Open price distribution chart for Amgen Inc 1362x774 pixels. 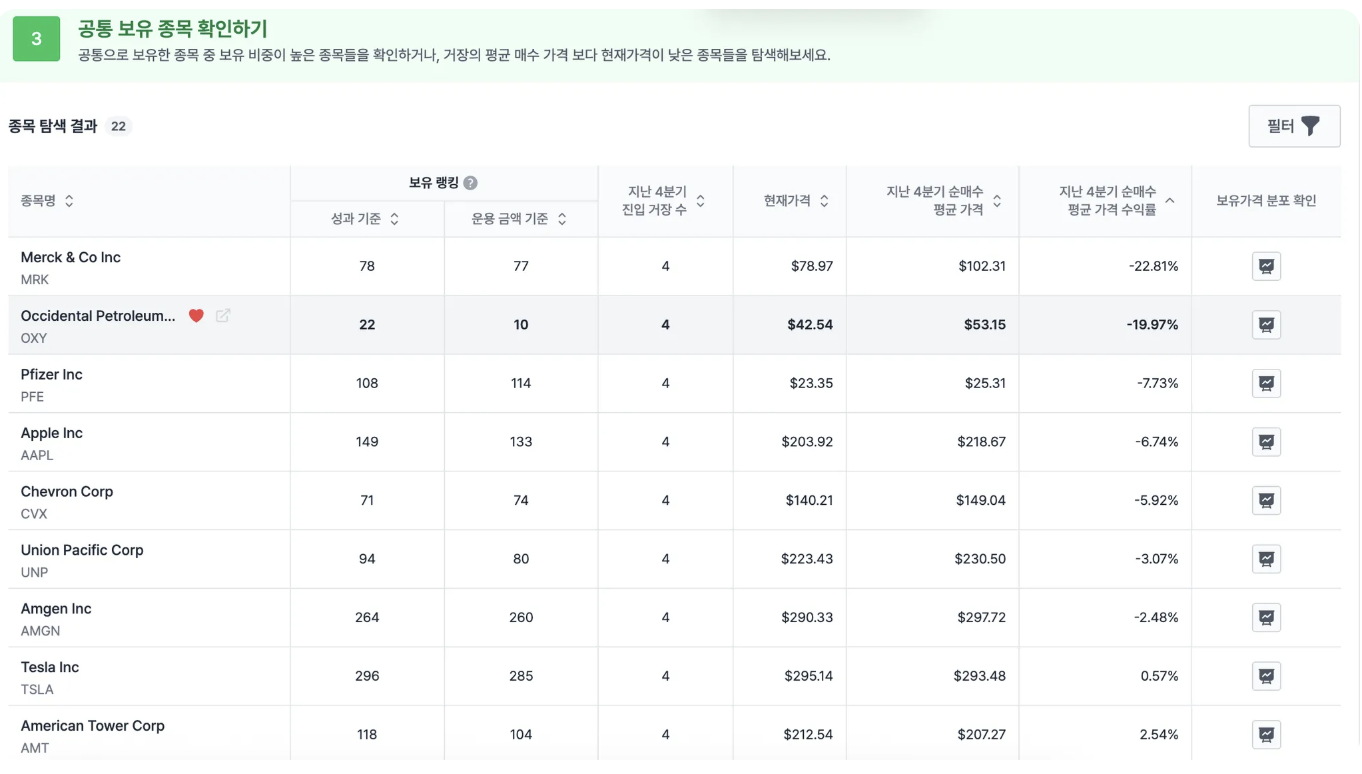click(1266, 618)
